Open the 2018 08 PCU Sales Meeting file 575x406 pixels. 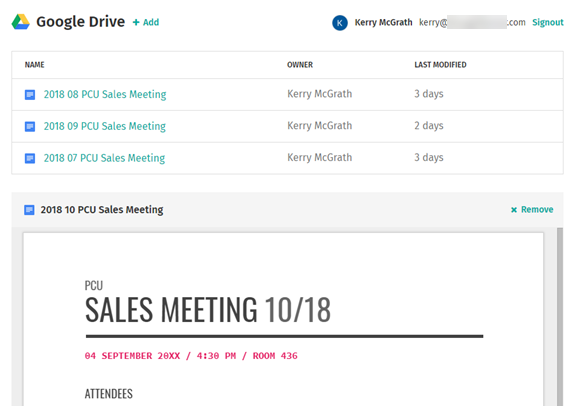coord(105,95)
